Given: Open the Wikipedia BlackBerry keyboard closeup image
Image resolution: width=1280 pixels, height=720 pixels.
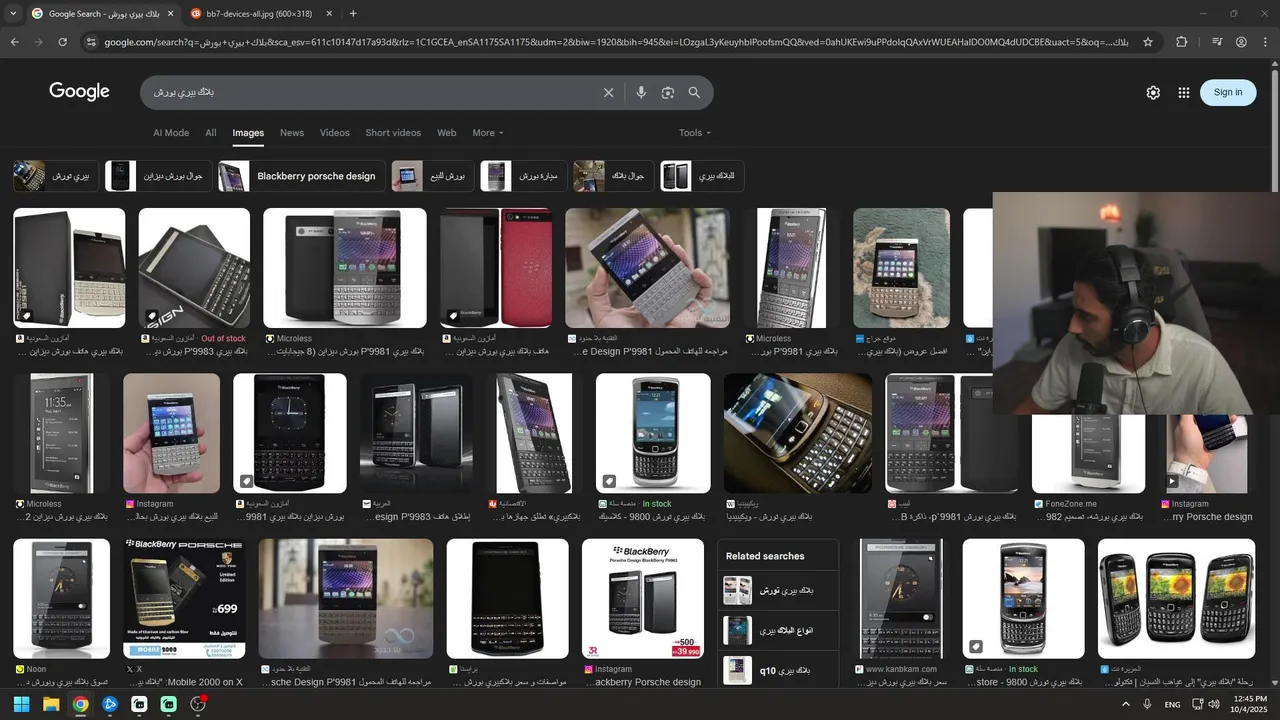Looking at the screenshot, I should pos(798,433).
